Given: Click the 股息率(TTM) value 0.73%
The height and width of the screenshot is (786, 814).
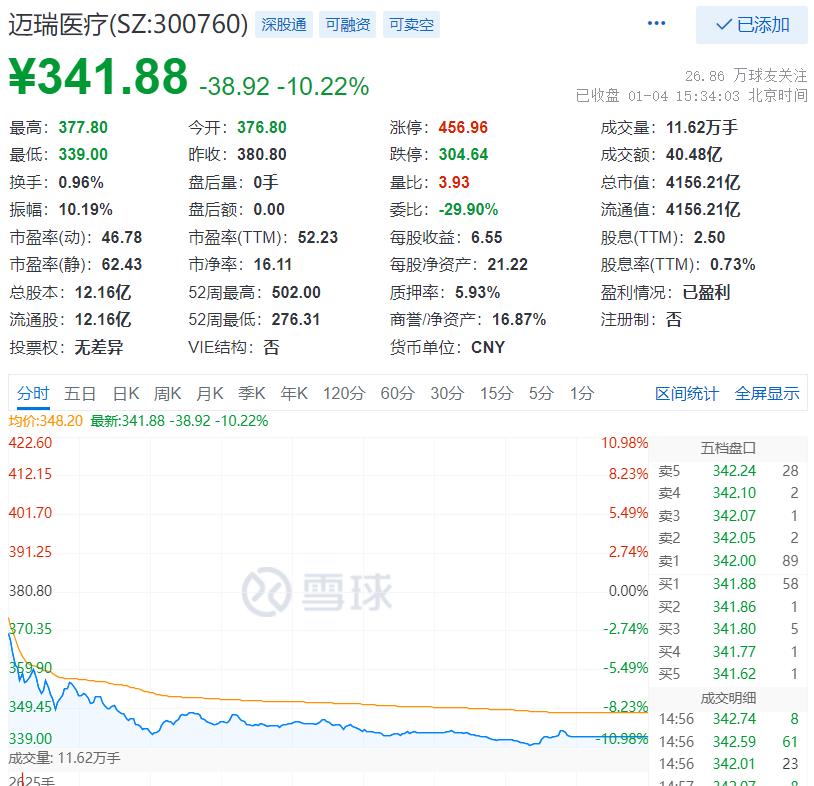Looking at the screenshot, I should pyautogui.click(x=732, y=264).
